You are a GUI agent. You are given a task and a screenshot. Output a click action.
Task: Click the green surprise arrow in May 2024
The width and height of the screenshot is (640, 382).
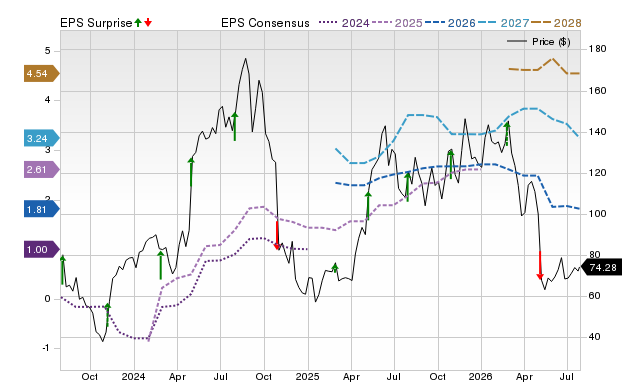[x=191, y=172]
